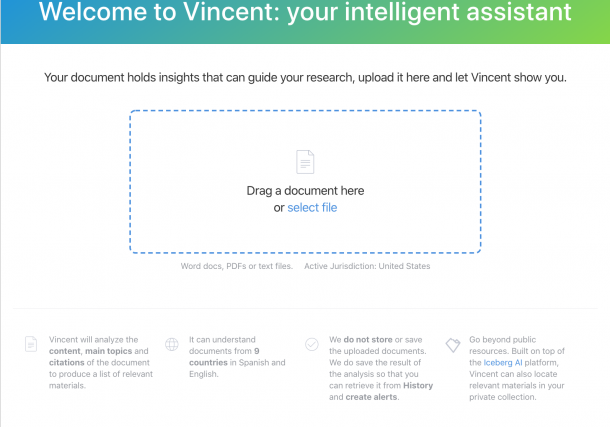
Task: Click the bold 'create alerts' text
Action: tap(371, 397)
